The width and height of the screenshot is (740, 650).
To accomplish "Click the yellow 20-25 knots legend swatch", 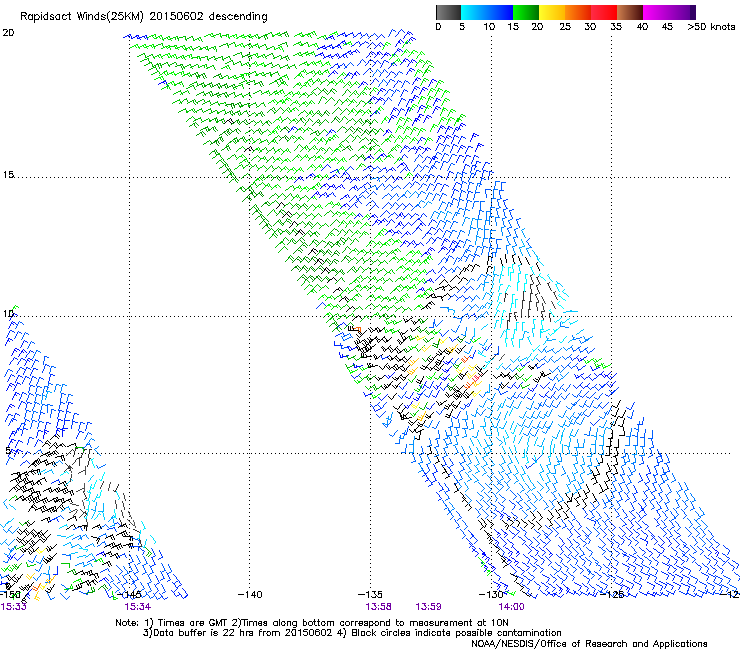I will (552, 12).
